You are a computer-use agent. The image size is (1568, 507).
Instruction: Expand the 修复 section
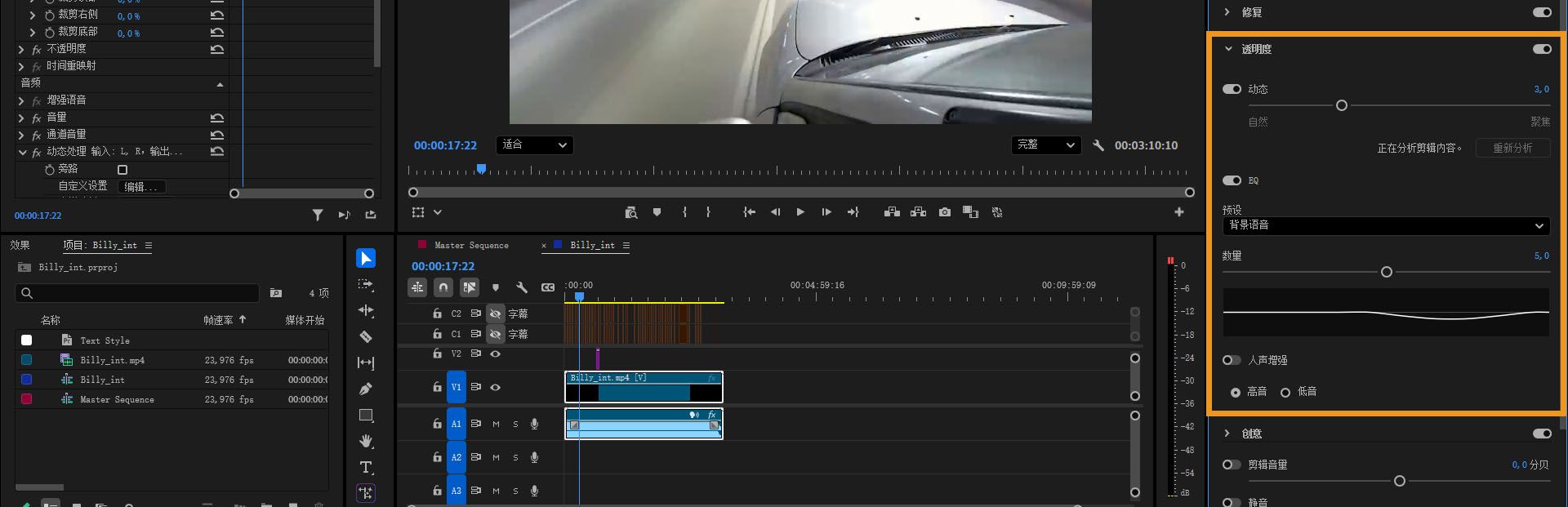point(1227,12)
